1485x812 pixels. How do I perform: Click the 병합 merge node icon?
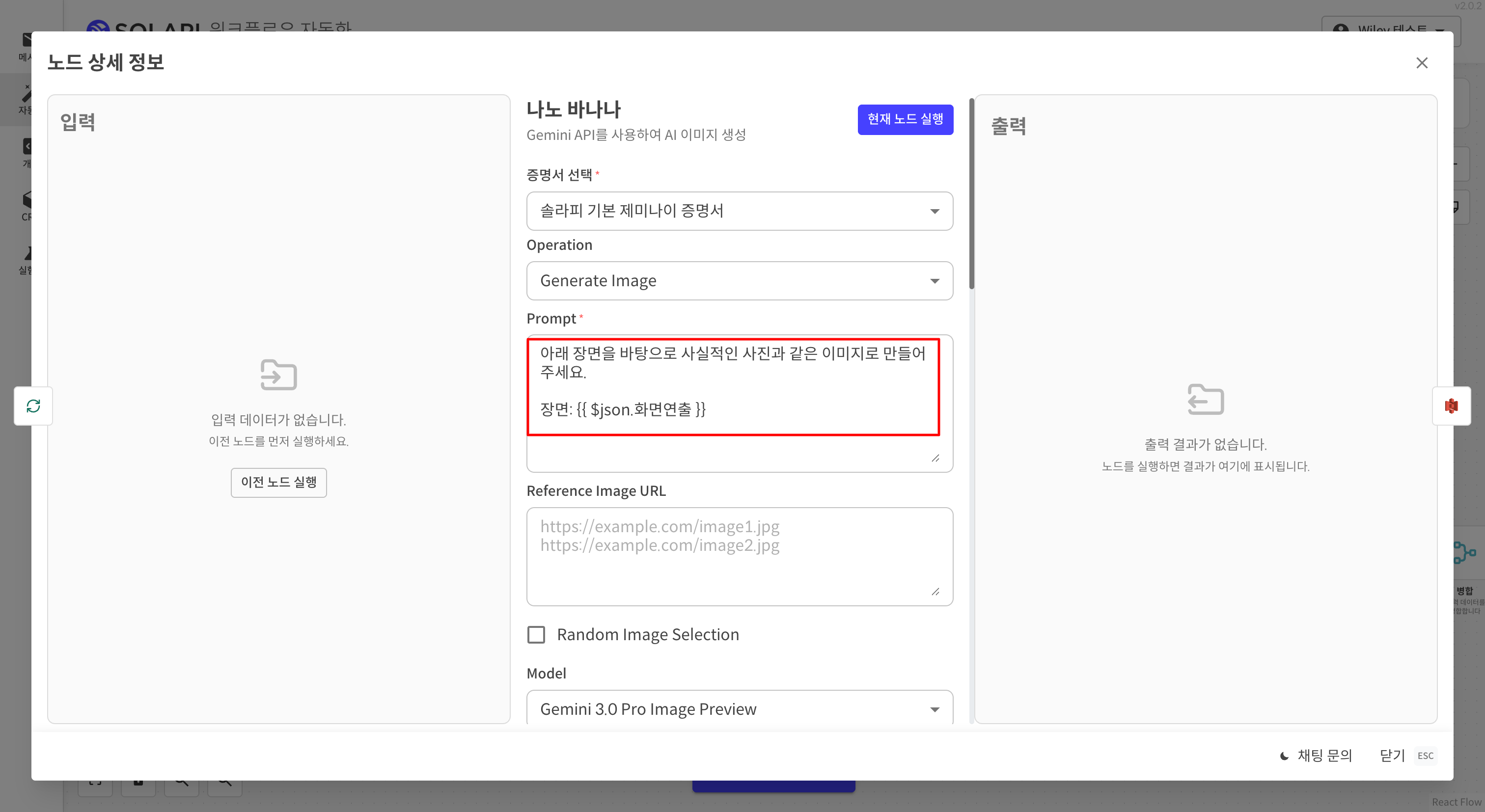[x=1464, y=552]
